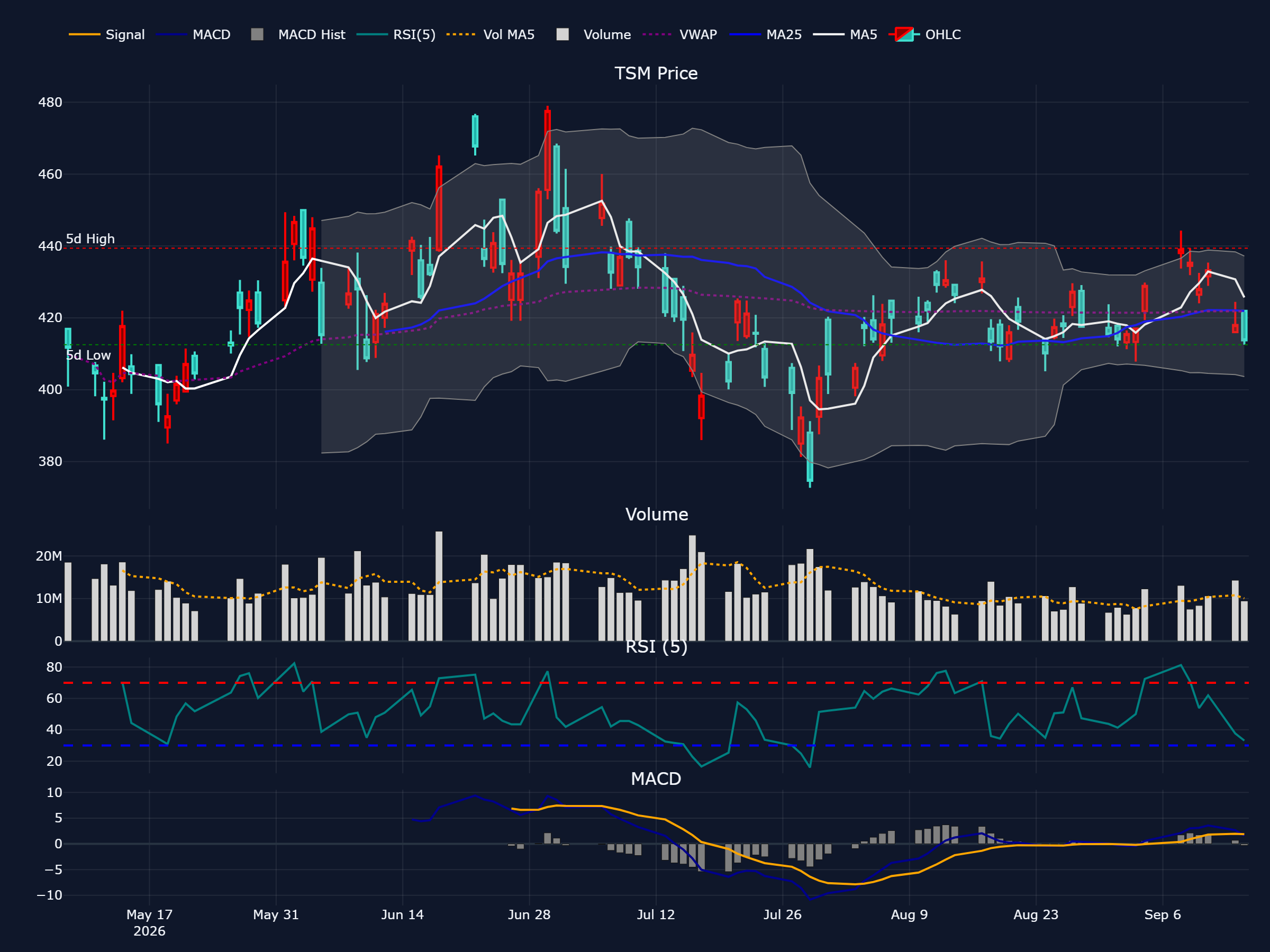Toggle the Signal legend entry

coord(107,34)
